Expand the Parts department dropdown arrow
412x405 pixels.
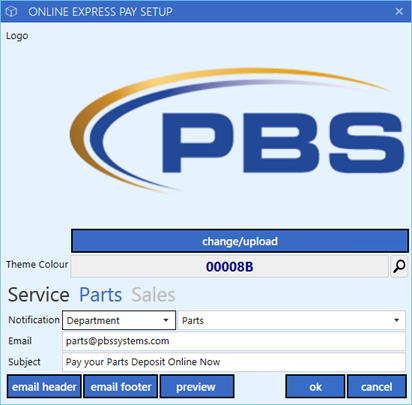coord(396,320)
